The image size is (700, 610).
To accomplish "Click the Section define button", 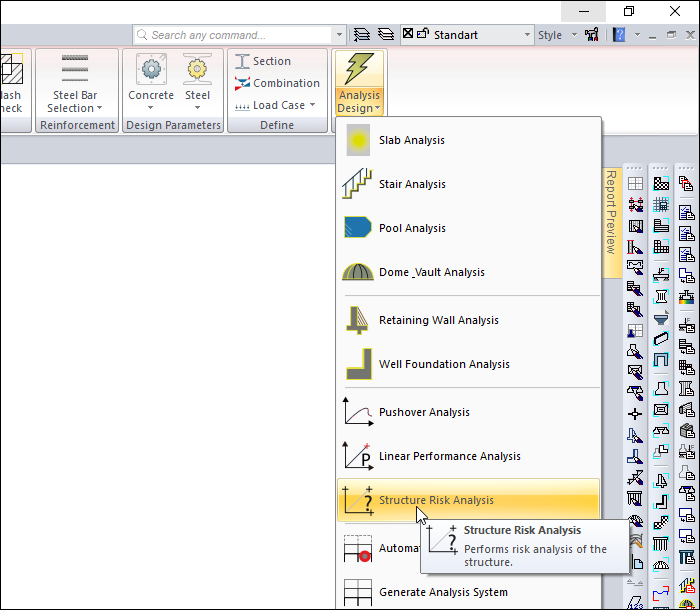I will (263, 61).
